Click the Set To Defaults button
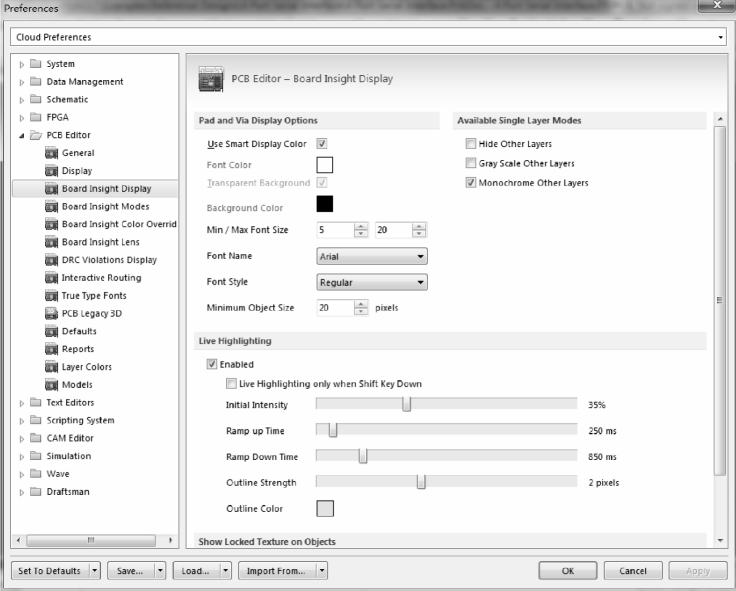This screenshot has width=736, height=591. tap(50, 571)
